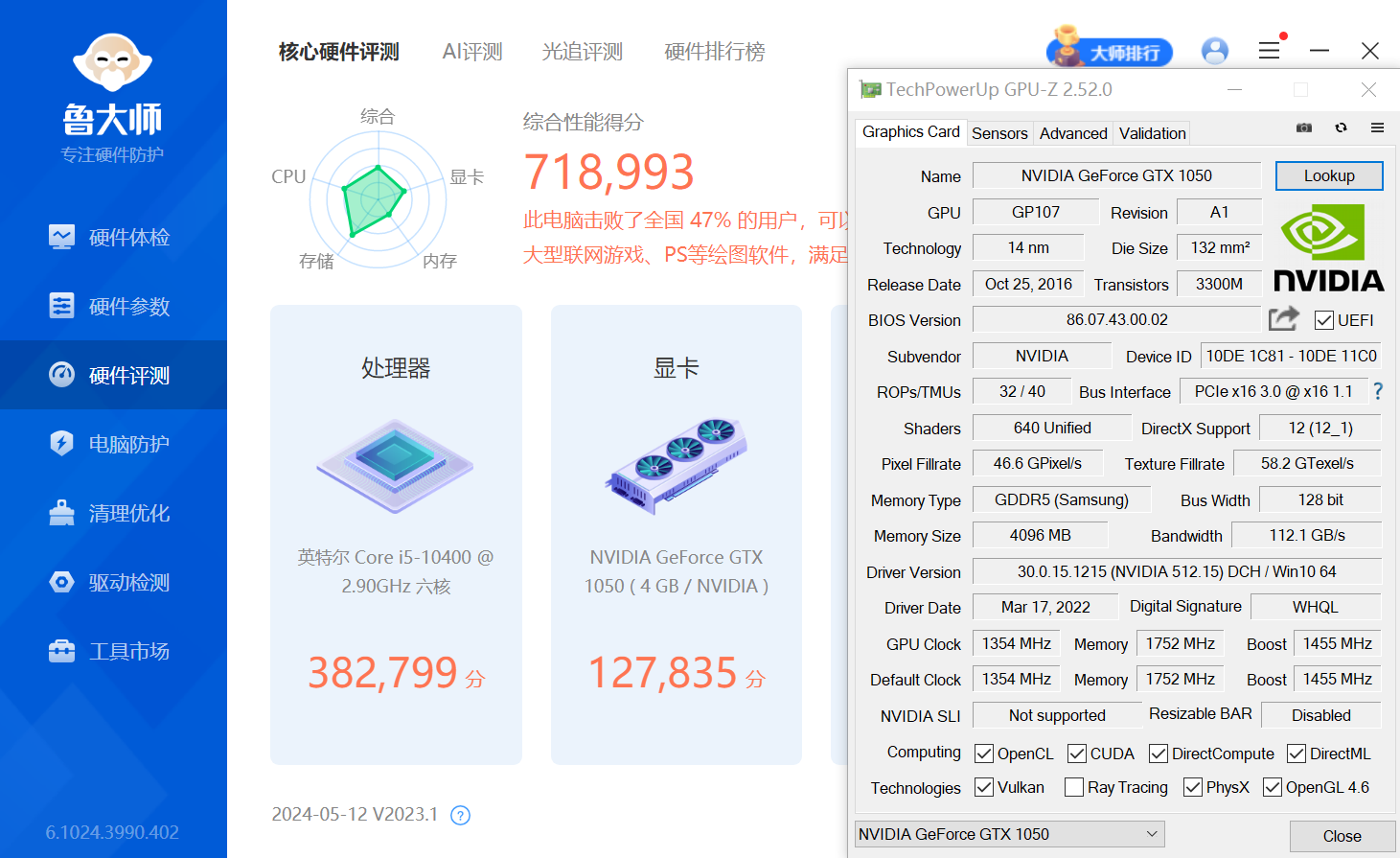This screenshot has height=858, width=1400.
Task: Click the GPU-Z refresh icon
Action: (1341, 128)
